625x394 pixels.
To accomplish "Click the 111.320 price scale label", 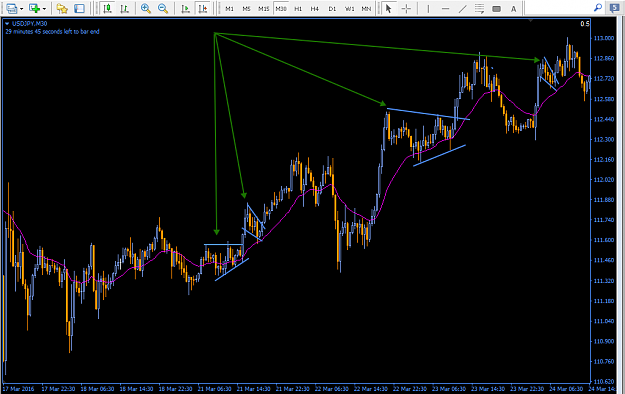I will coord(604,281).
